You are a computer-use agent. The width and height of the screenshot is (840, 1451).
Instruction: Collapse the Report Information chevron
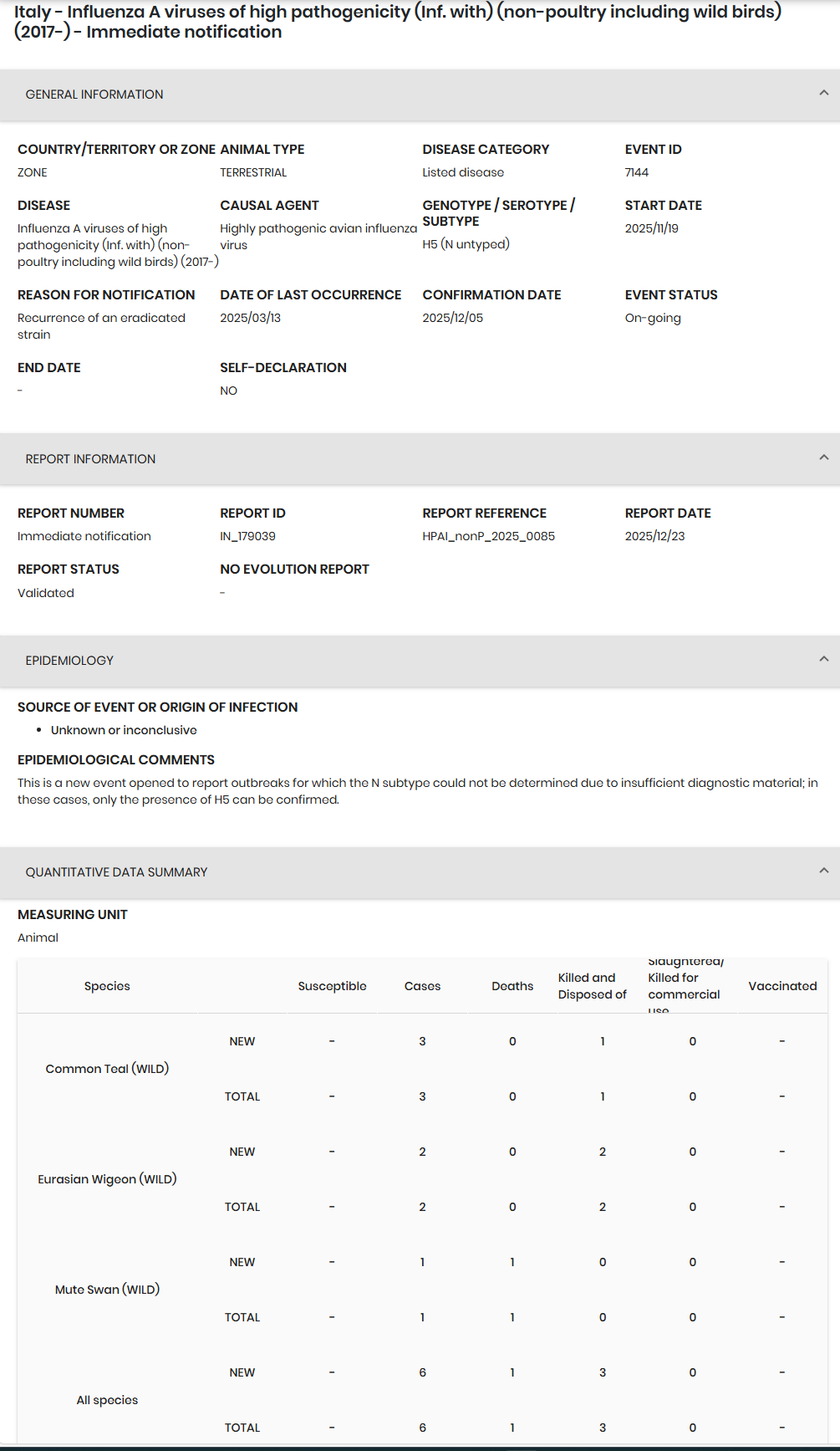click(x=823, y=457)
